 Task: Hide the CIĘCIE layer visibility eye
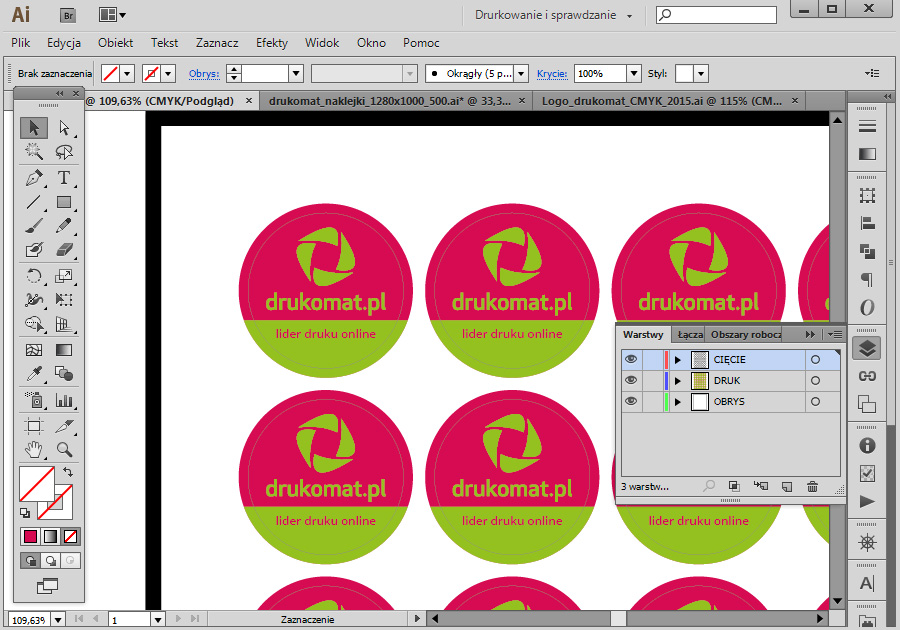(x=631, y=359)
